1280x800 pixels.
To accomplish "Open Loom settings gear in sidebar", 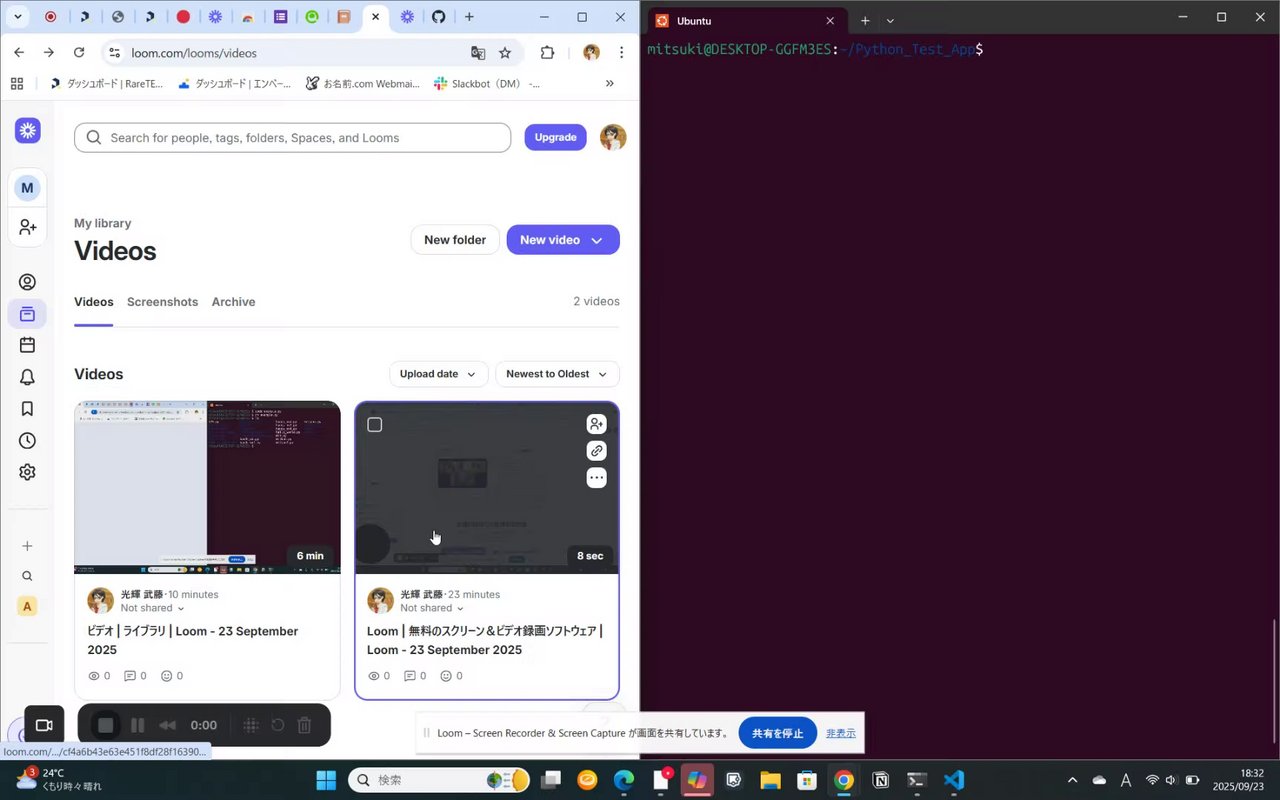I will (27, 472).
